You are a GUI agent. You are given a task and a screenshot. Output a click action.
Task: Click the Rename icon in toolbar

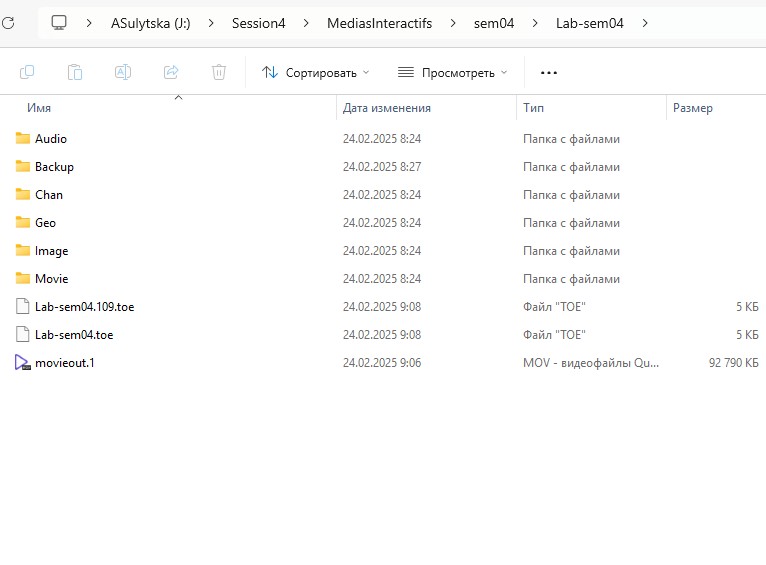click(x=123, y=72)
